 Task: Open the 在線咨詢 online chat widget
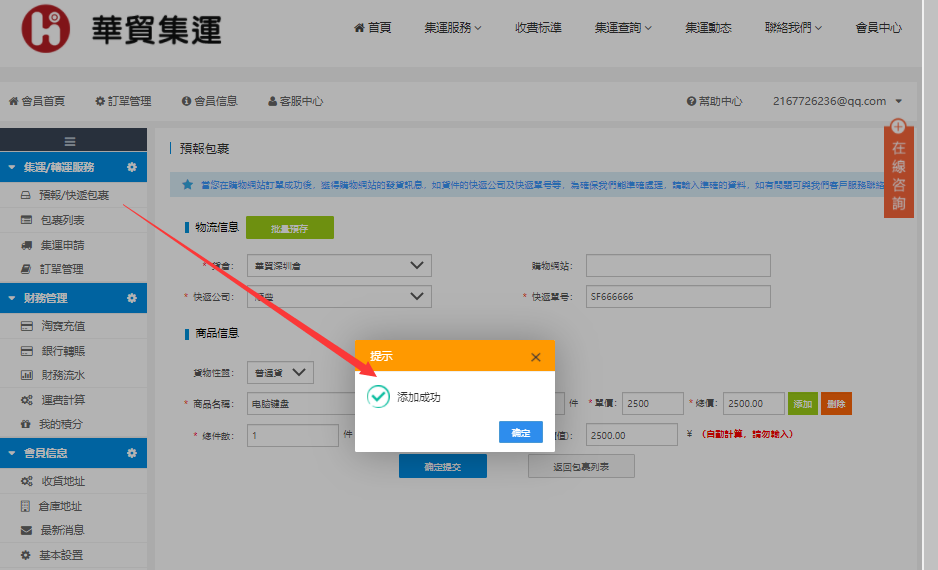point(898,168)
